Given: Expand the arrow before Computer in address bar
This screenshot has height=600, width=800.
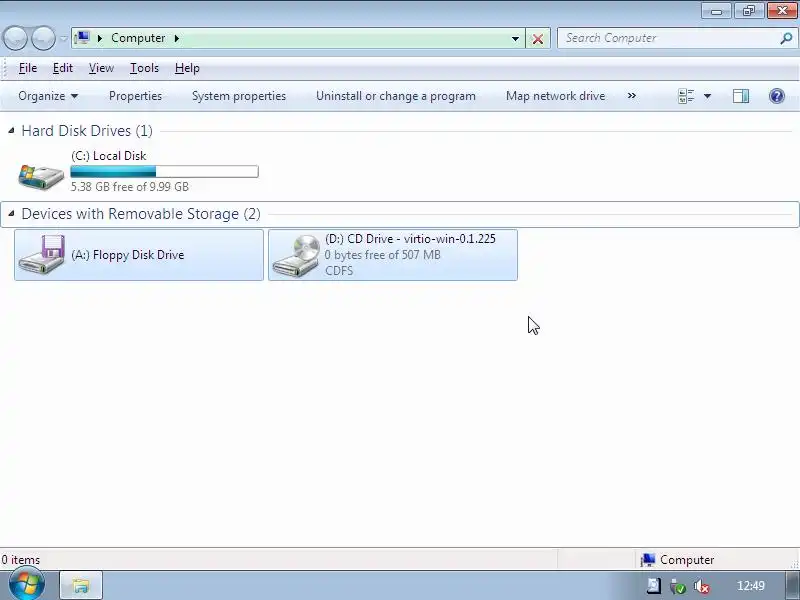Looking at the screenshot, I should pos(100,38).
